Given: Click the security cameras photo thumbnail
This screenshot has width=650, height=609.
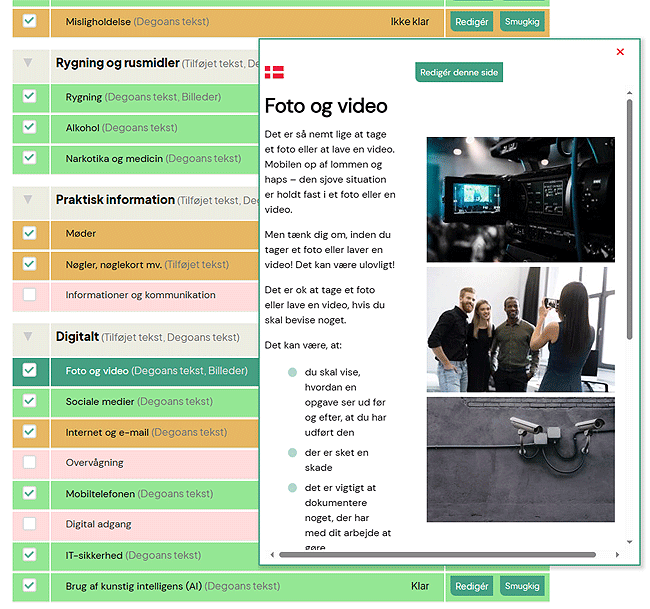Looking at the screenshot, I should pos(520,459).
